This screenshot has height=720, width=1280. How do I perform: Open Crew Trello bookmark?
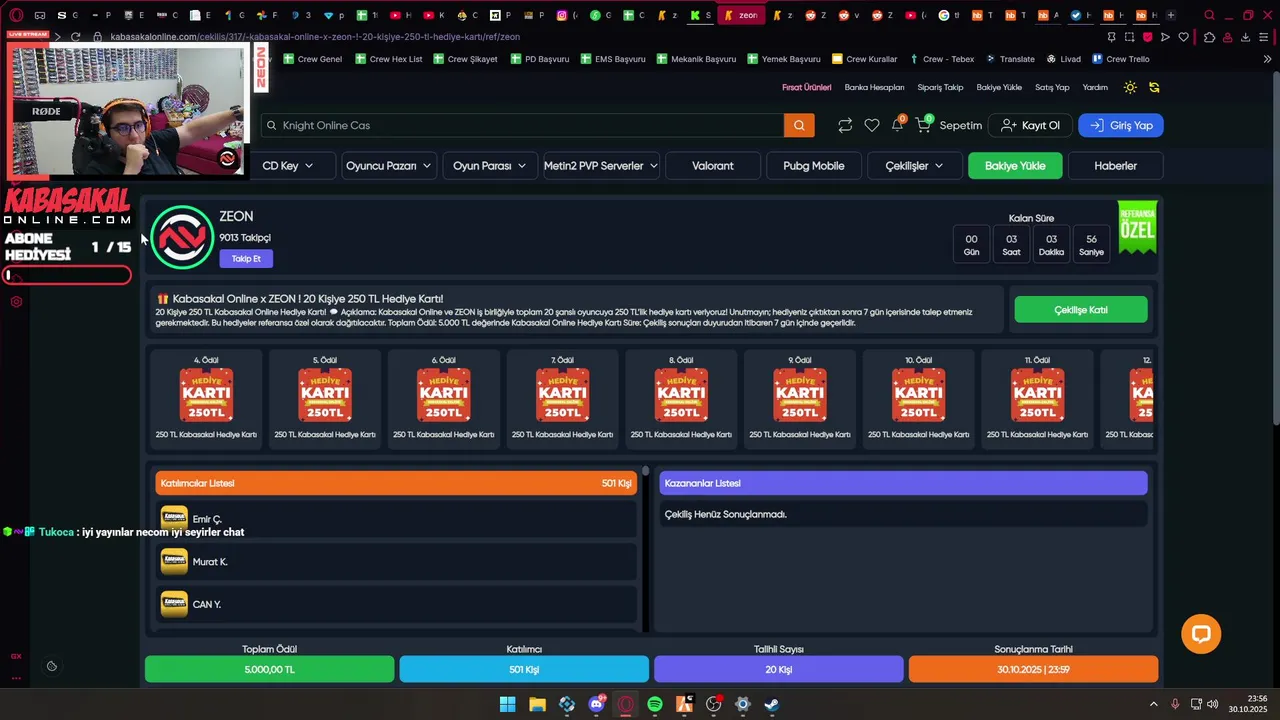point(1120,59)
